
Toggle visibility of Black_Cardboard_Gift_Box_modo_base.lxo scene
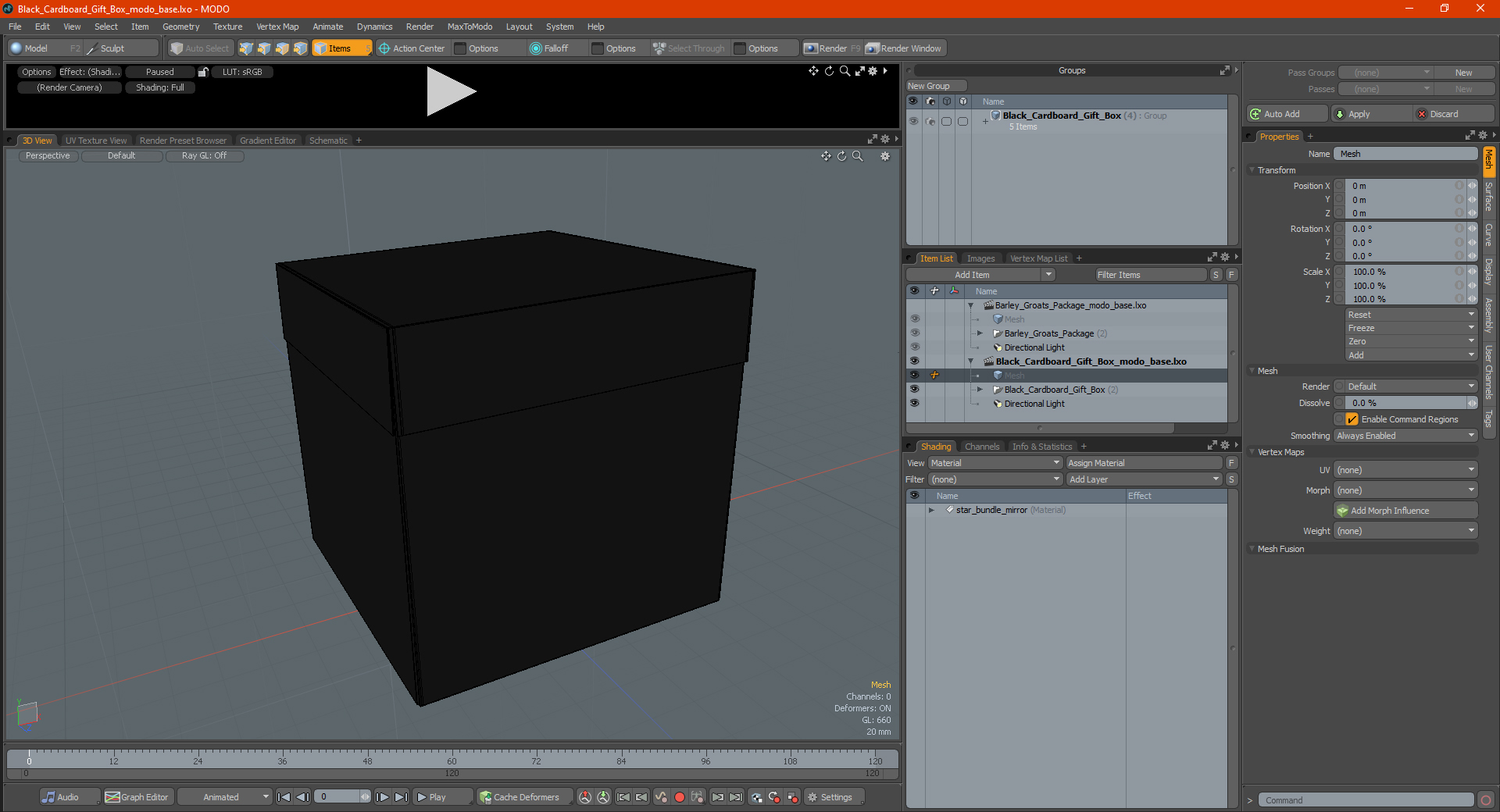[914, 361]
